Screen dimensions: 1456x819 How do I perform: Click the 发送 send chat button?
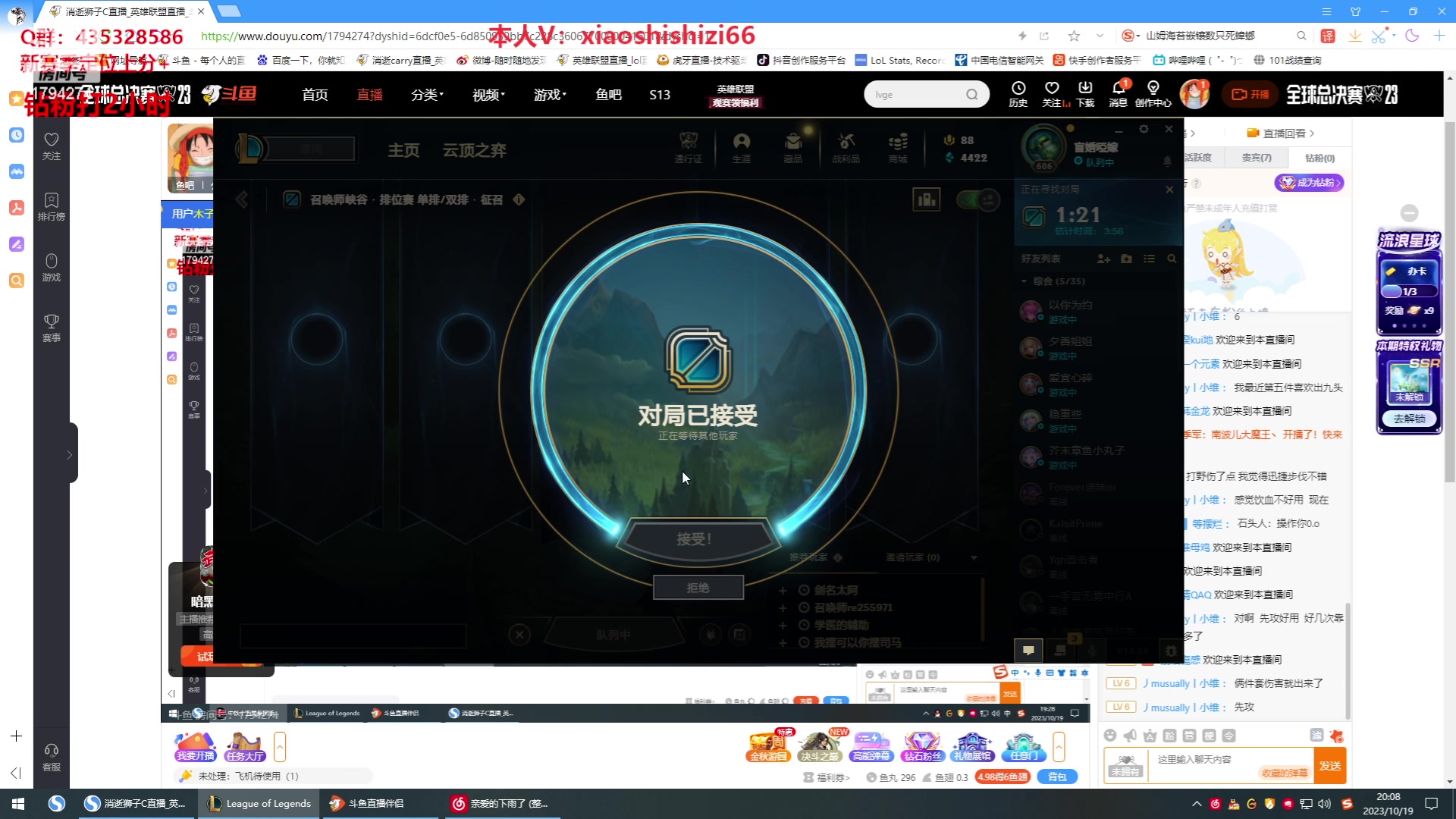(x=1330, y=766)
